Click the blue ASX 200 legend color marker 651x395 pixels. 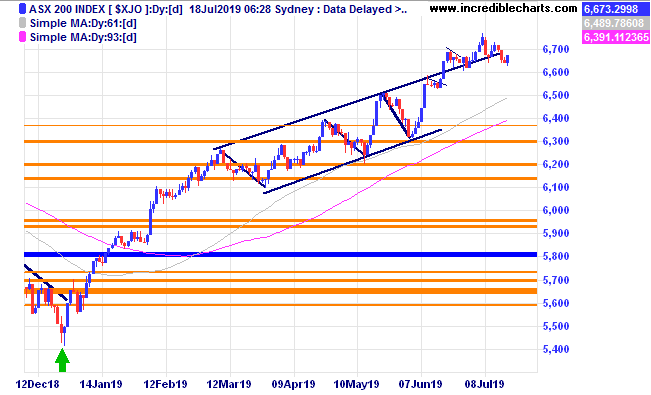pyautogui.click(x=23, y=9)
